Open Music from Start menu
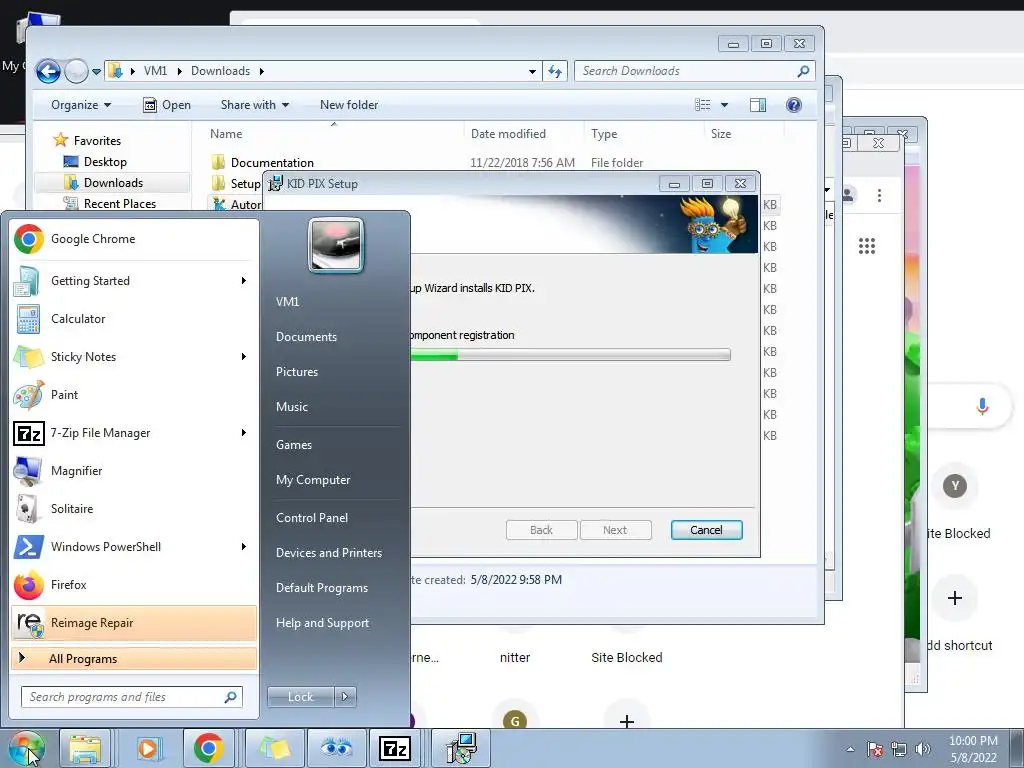 (291, 407)
